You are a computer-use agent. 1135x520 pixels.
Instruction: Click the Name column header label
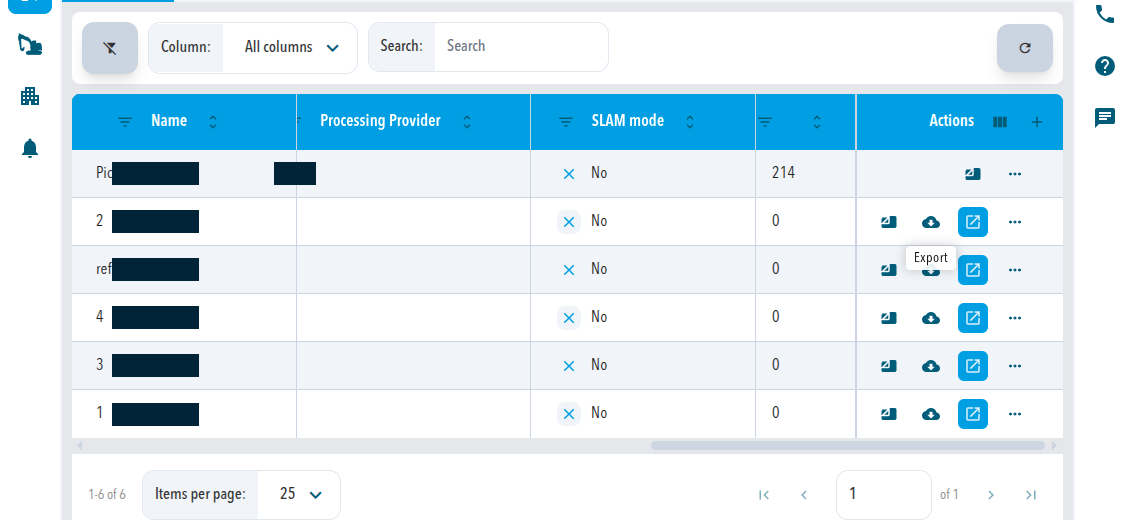[x=169, y=121]
